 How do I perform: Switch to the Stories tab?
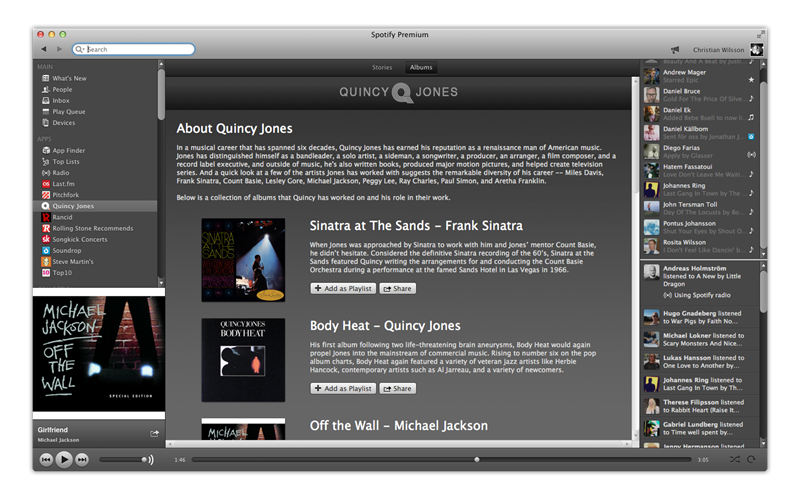[x=382, y=68]
